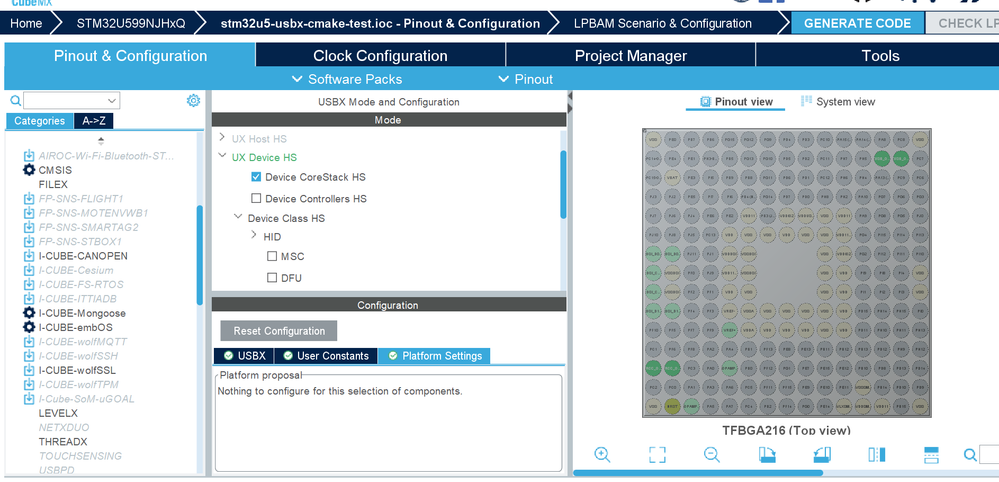This screenshot has height=482, width=999.
Task: Open the User Constants tab
Action: 326,356
